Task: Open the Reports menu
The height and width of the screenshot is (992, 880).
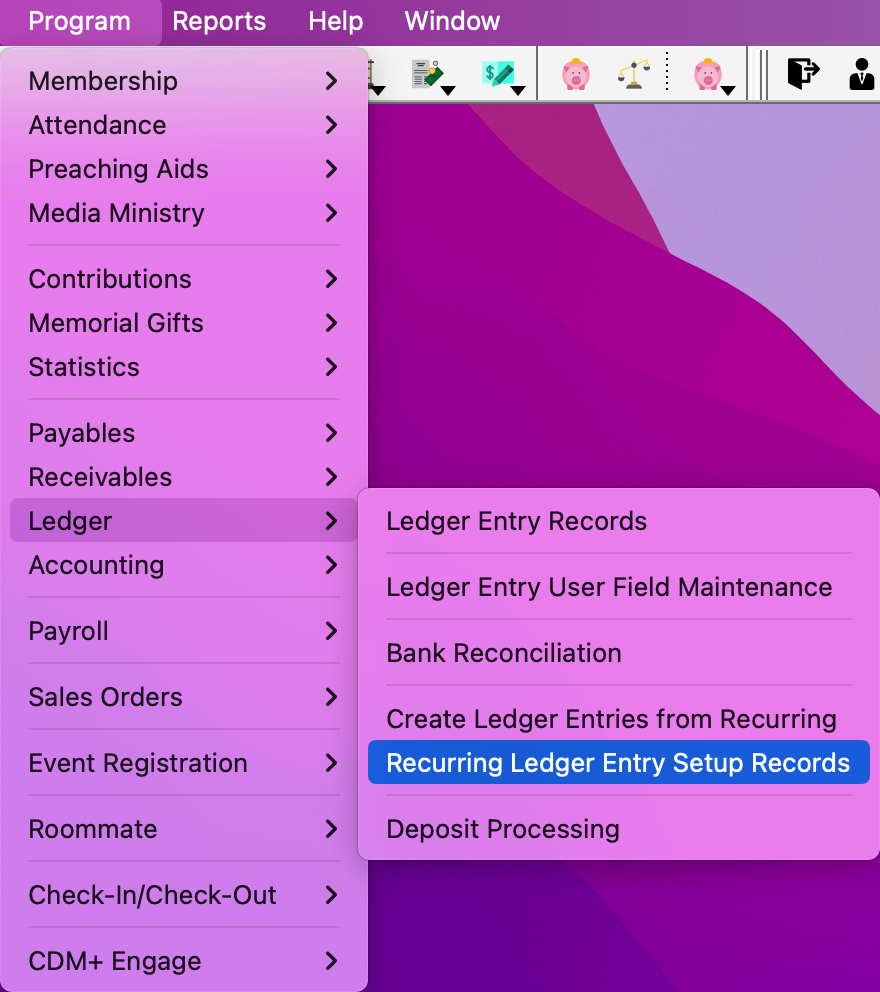Action: click(219, 21)
